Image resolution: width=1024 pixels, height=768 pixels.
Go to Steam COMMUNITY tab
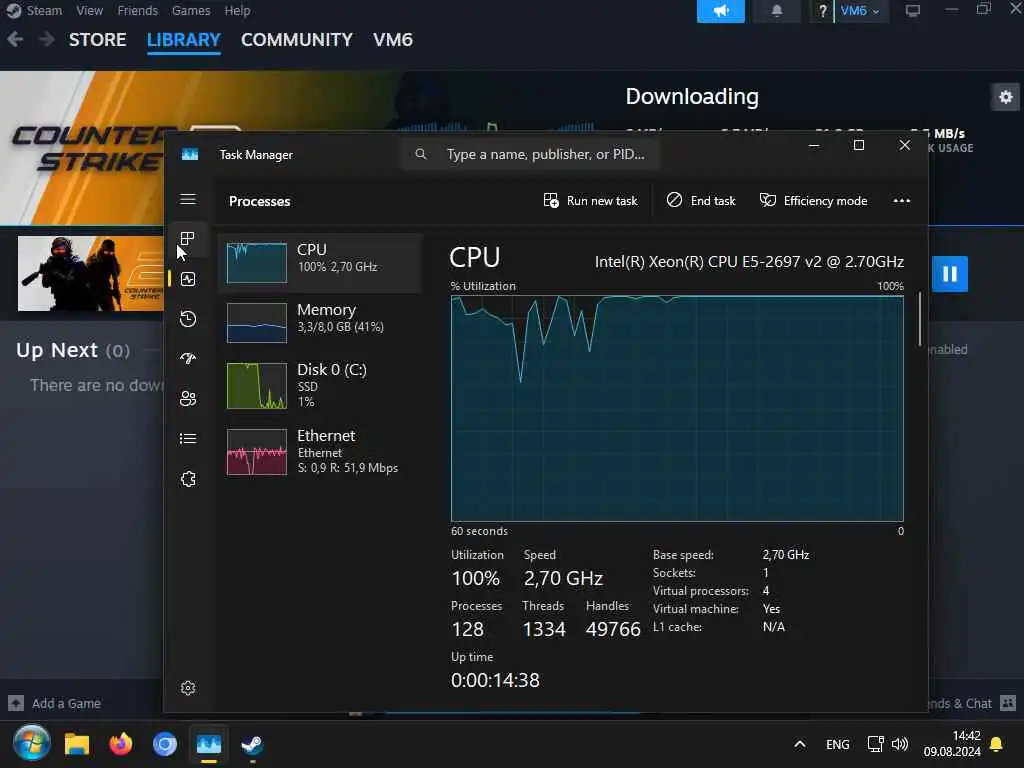coord(296,40)
